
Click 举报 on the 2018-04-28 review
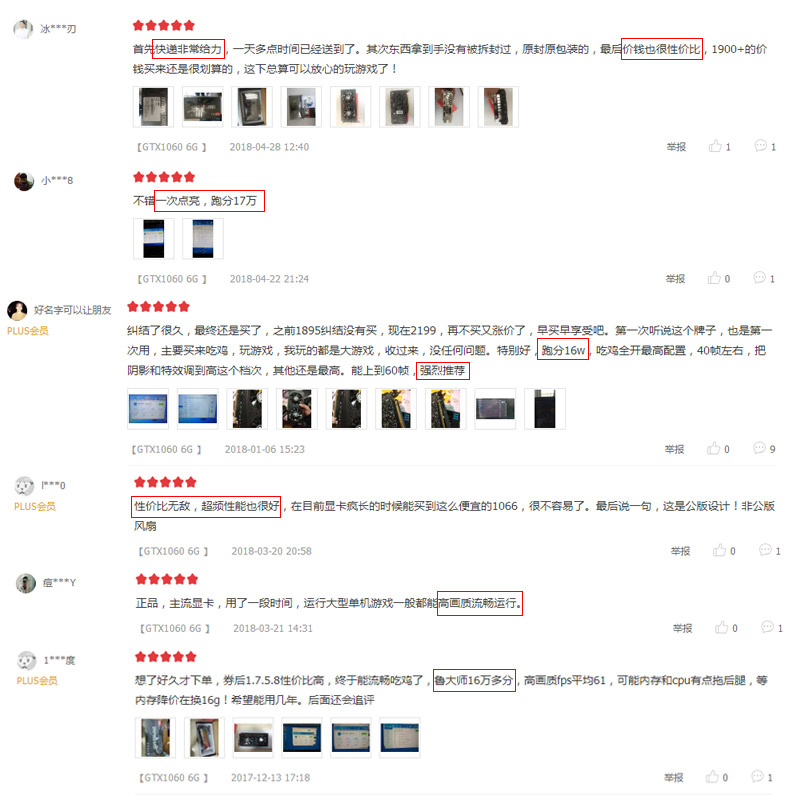click(x=676, y=147)
